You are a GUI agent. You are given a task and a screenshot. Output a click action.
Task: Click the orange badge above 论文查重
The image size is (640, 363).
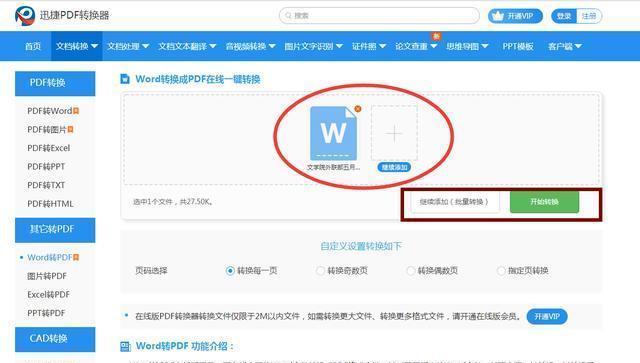coord(436,36)
